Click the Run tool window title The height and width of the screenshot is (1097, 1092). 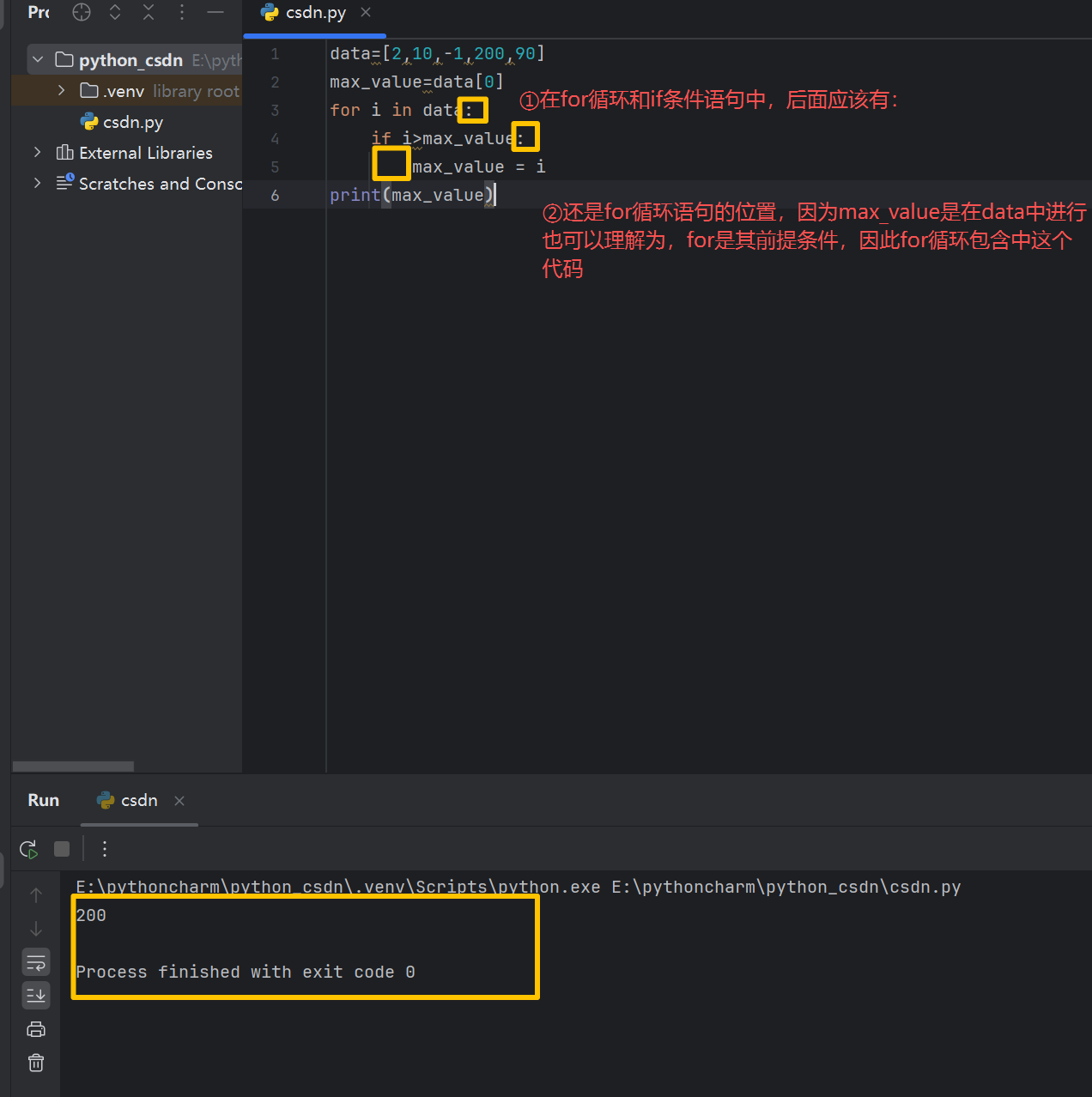pos(44,800)
